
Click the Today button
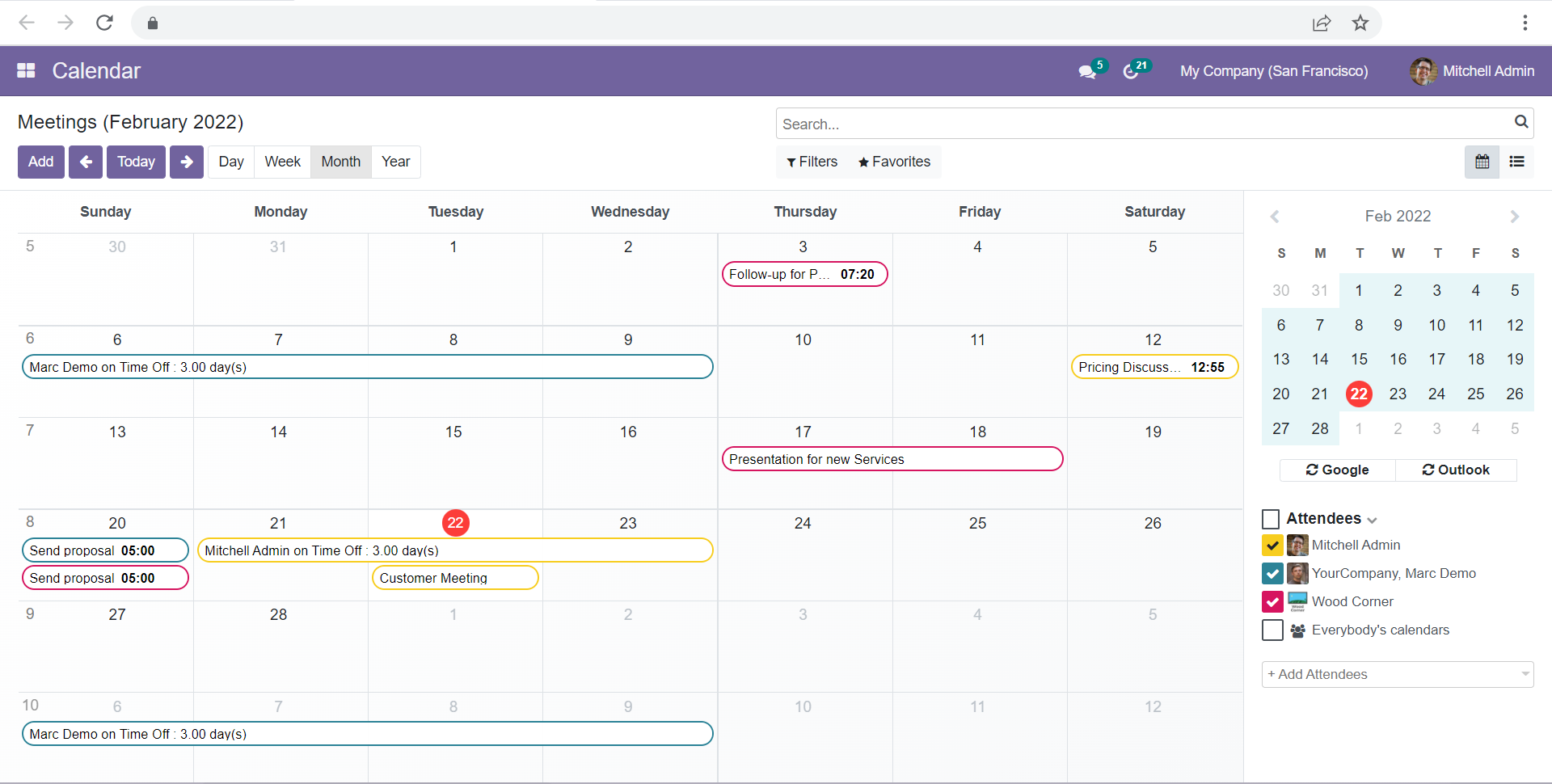(136, 162)
